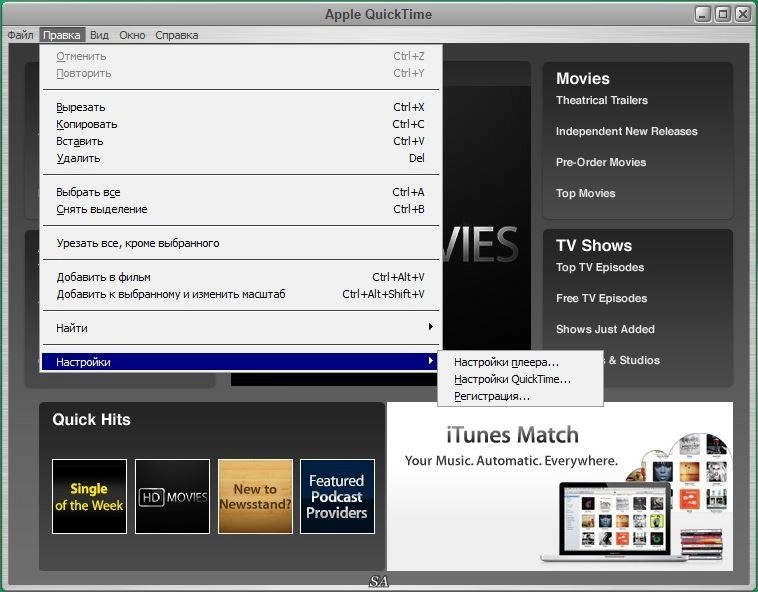Open Регистрация… from submenu
The width and height of the screenshot is (758, 592).
coord(520,396)
